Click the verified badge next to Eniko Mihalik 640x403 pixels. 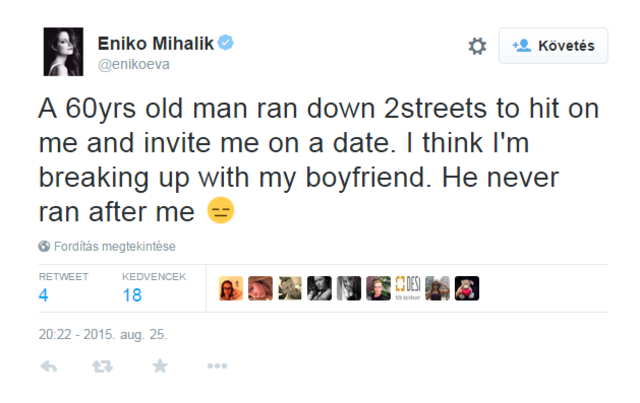(227, 43)
